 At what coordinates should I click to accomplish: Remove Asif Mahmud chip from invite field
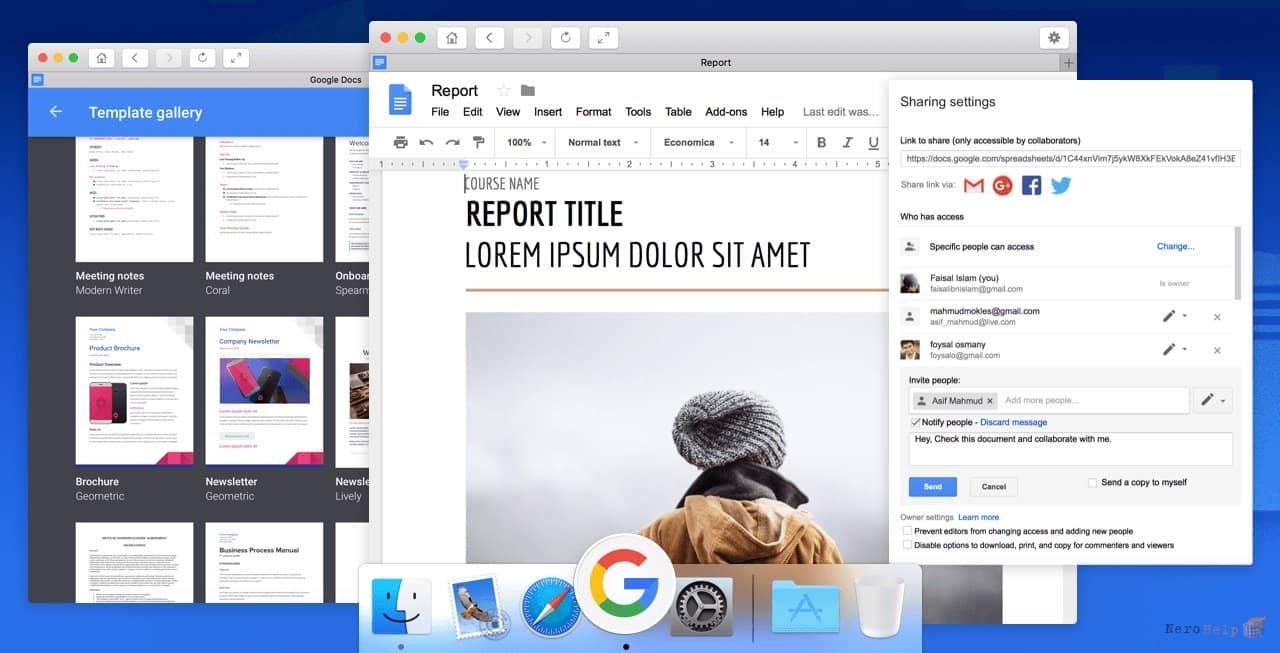click(x=990, y=401)
